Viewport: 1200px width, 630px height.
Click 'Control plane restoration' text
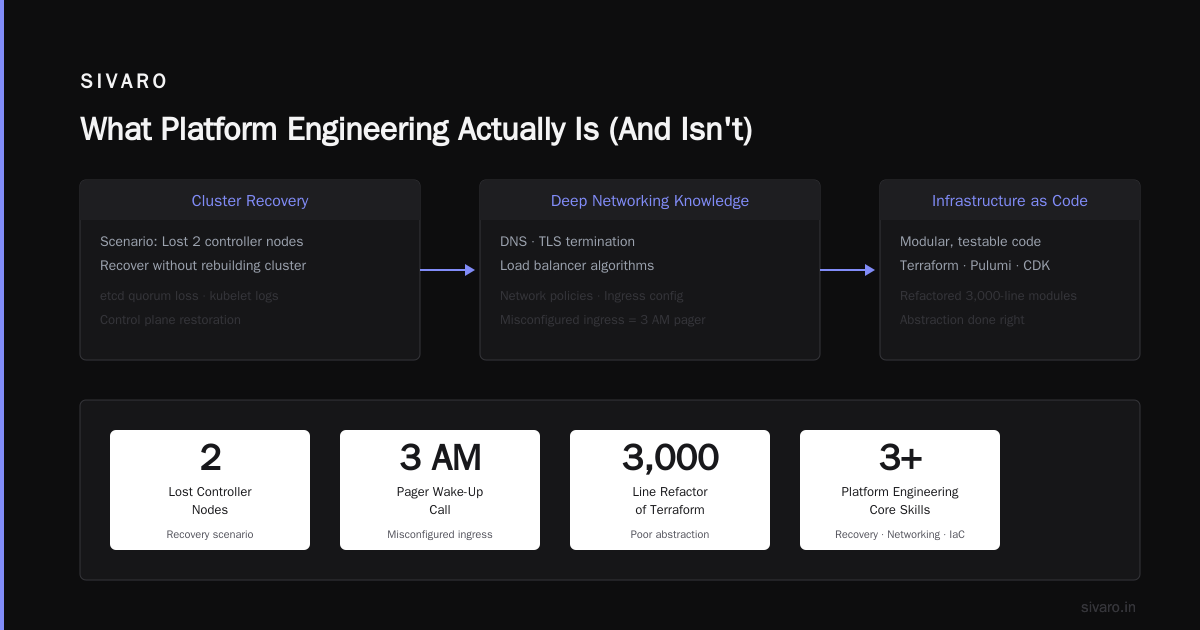click(x=170, y=320)
